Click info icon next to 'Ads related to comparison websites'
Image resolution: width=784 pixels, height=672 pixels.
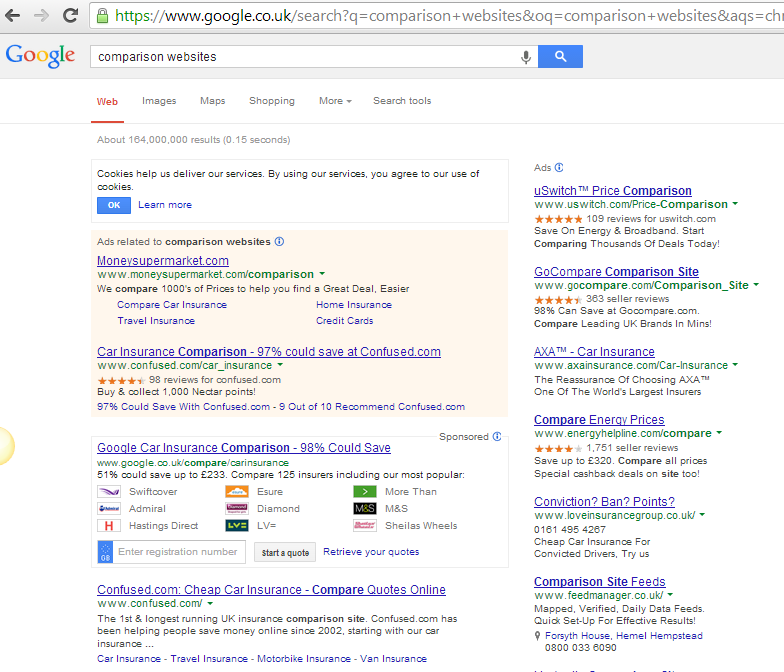[280, 242]
